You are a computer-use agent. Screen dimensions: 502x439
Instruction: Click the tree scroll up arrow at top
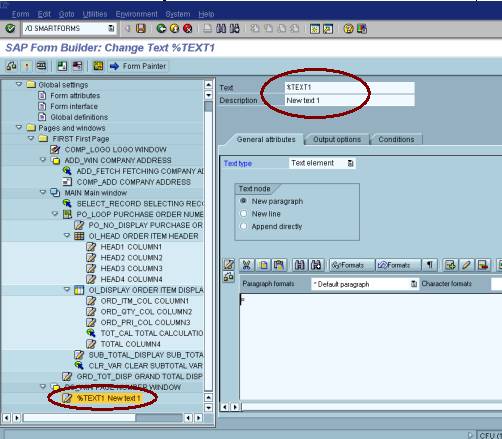click(x=208, y=84)
